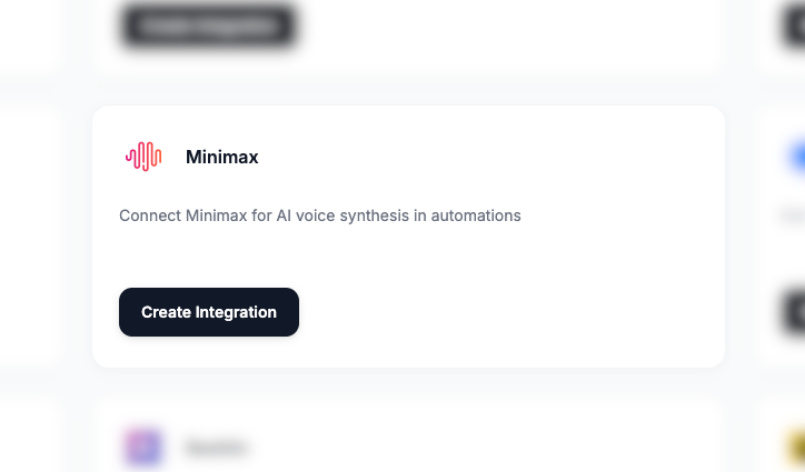Click the Minimax voice synthesis description text
Image resolution: width=805 pixels, height=473 pixels.
(320, 215)
